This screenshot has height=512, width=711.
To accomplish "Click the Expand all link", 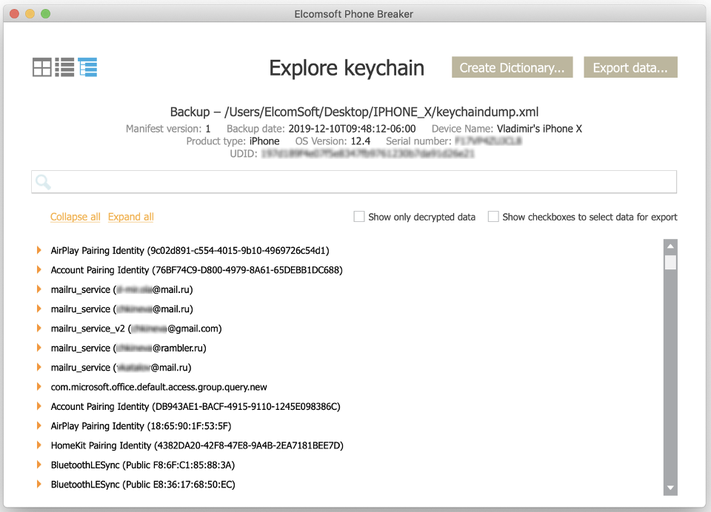I will click(131, 217).
